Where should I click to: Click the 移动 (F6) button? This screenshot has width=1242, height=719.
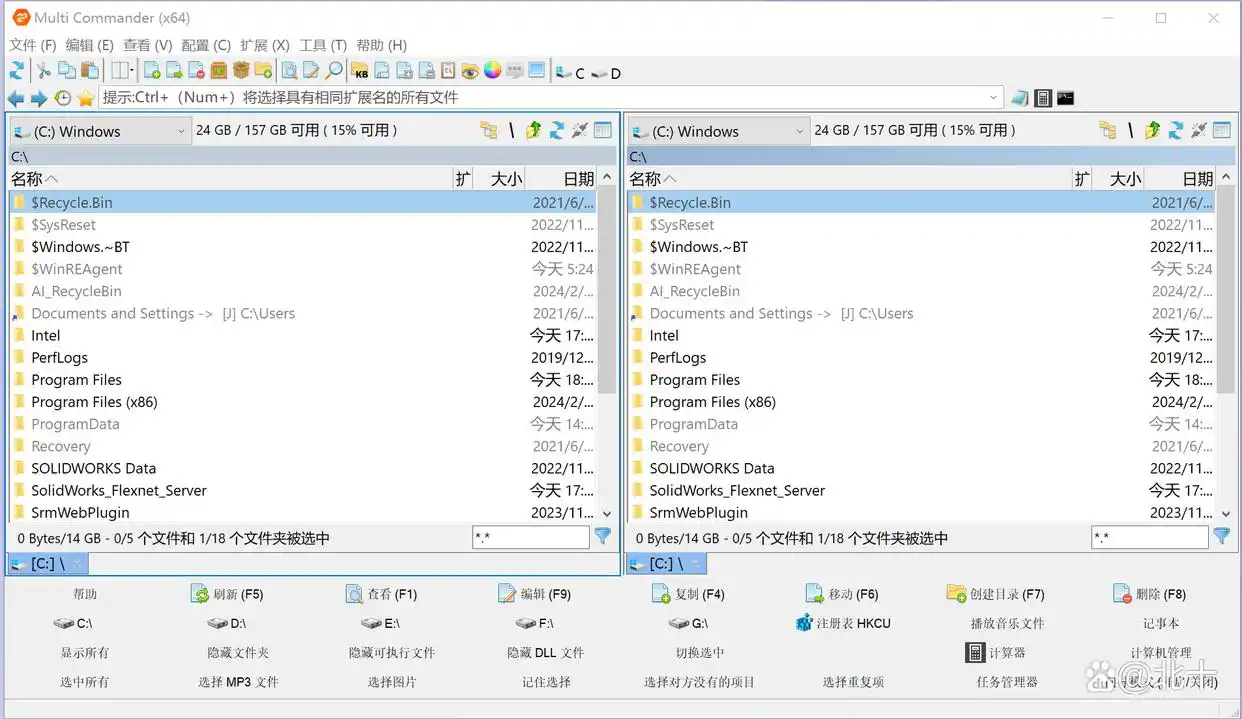(841, 594)
